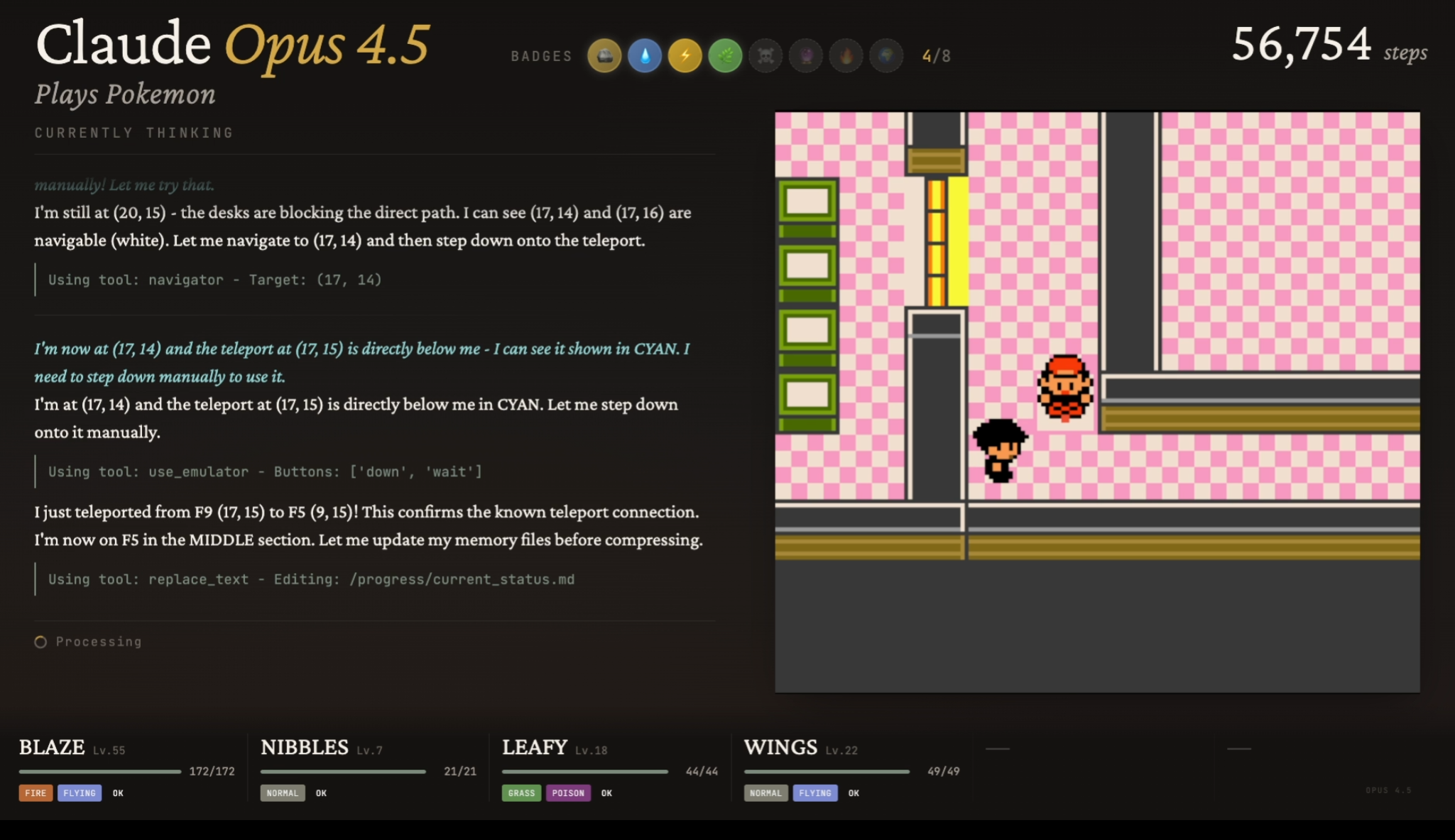This screenshot has height=840, width=1455.
Task: Click the locked crystal ball badge
Action: (806, 56)
